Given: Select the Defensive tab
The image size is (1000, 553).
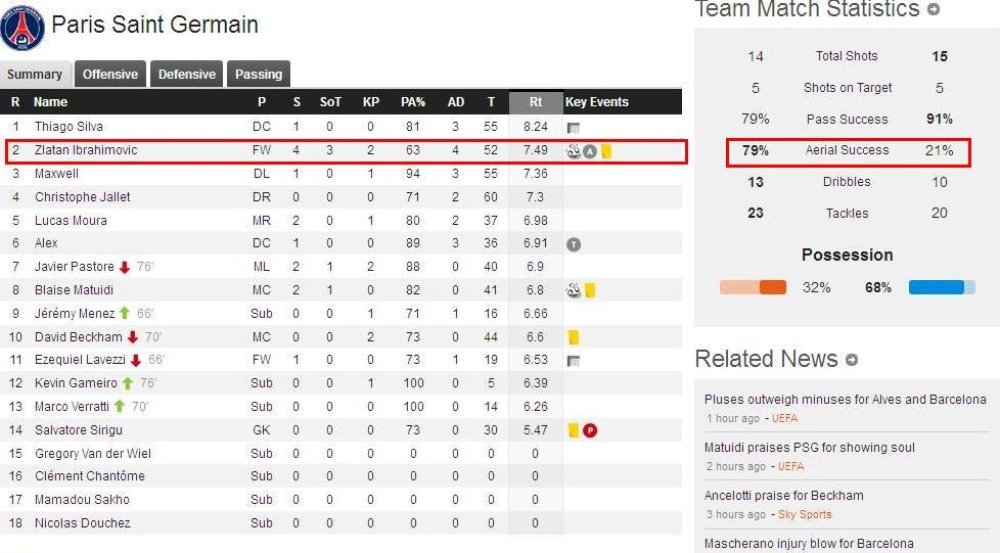Looking at the screenshot, I should [187, 74].
